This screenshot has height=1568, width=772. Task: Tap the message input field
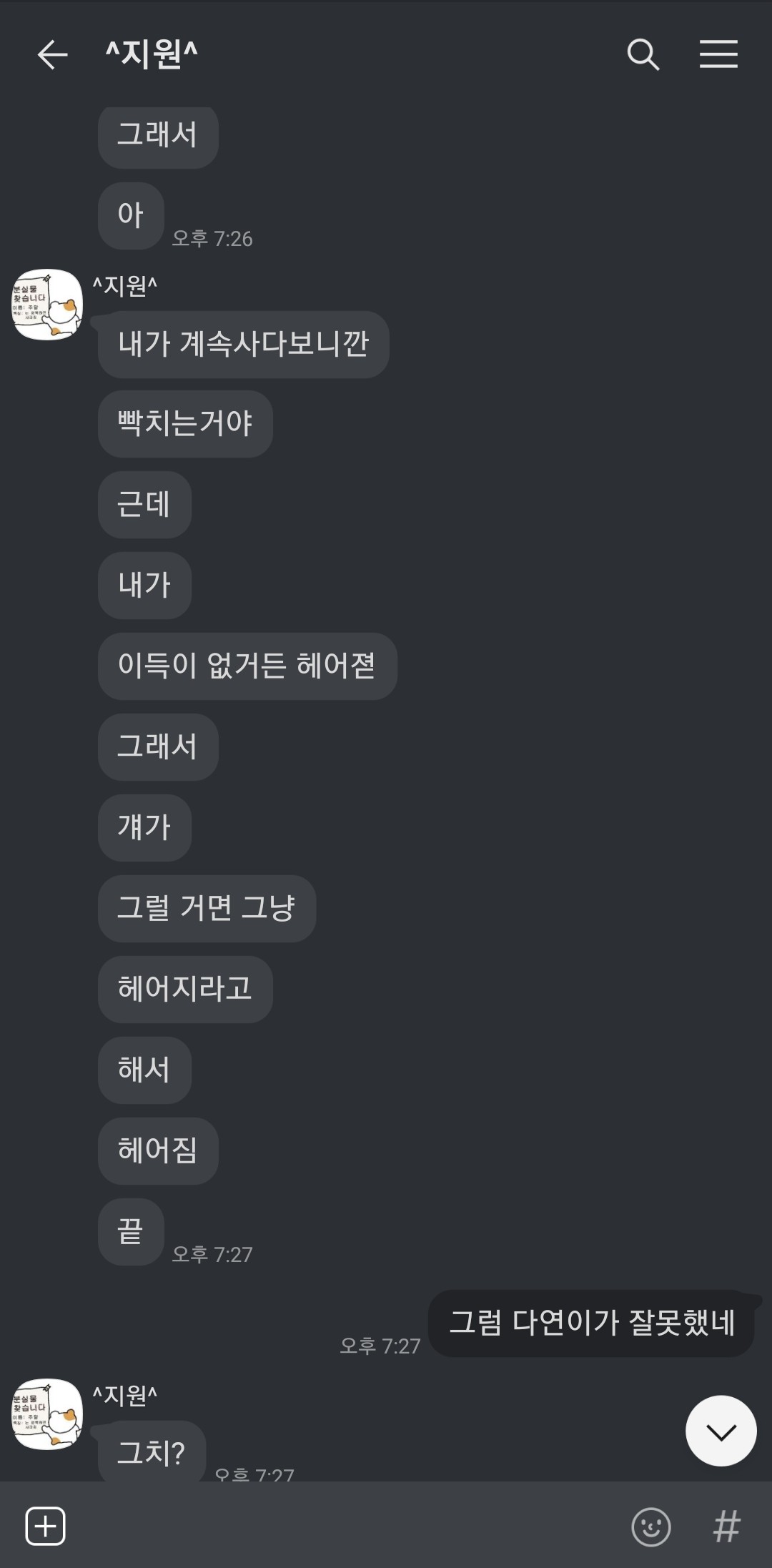click(x=343, y=1526)
